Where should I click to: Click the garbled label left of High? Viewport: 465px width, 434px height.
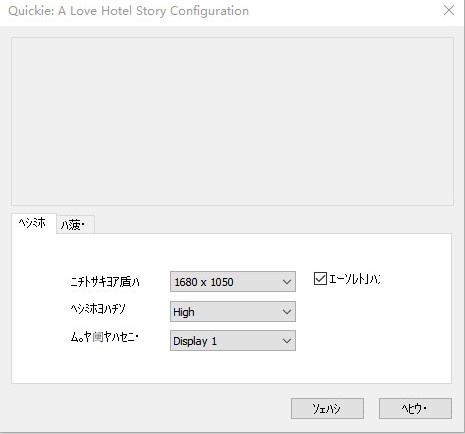click(x=98, y=310)
